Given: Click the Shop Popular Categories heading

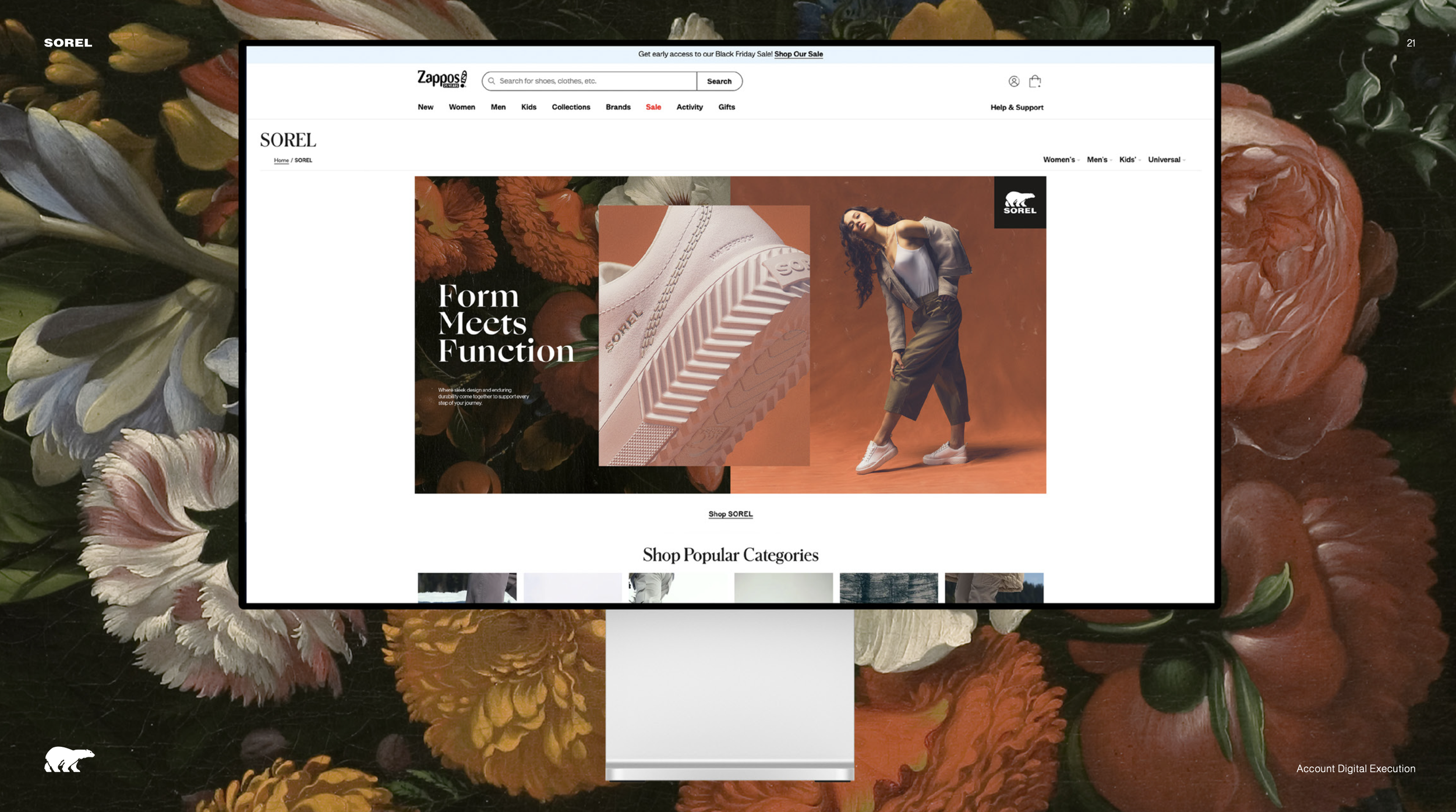Looking at the screenshot, I should [730, 555].
